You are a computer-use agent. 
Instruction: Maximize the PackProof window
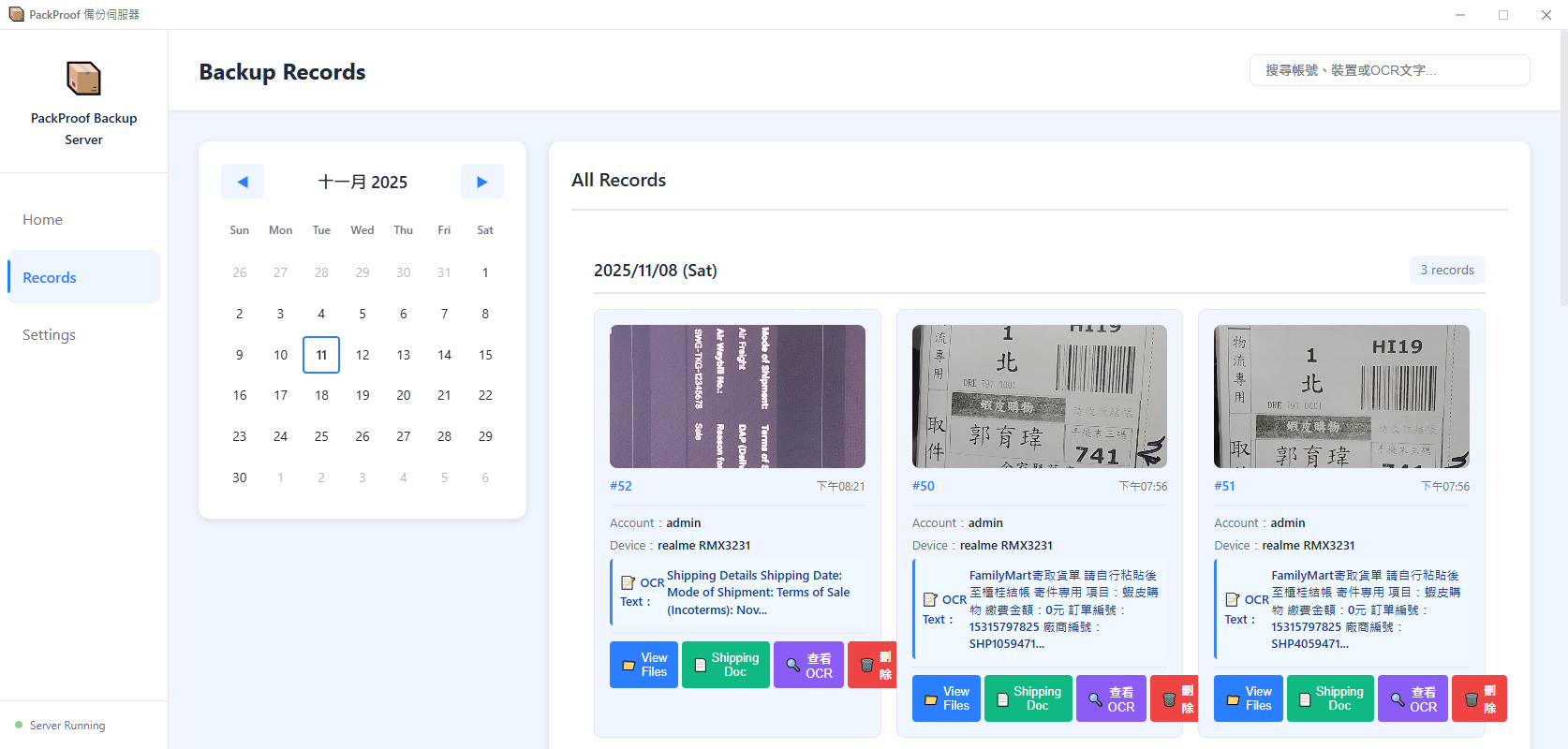[1503, 15]
